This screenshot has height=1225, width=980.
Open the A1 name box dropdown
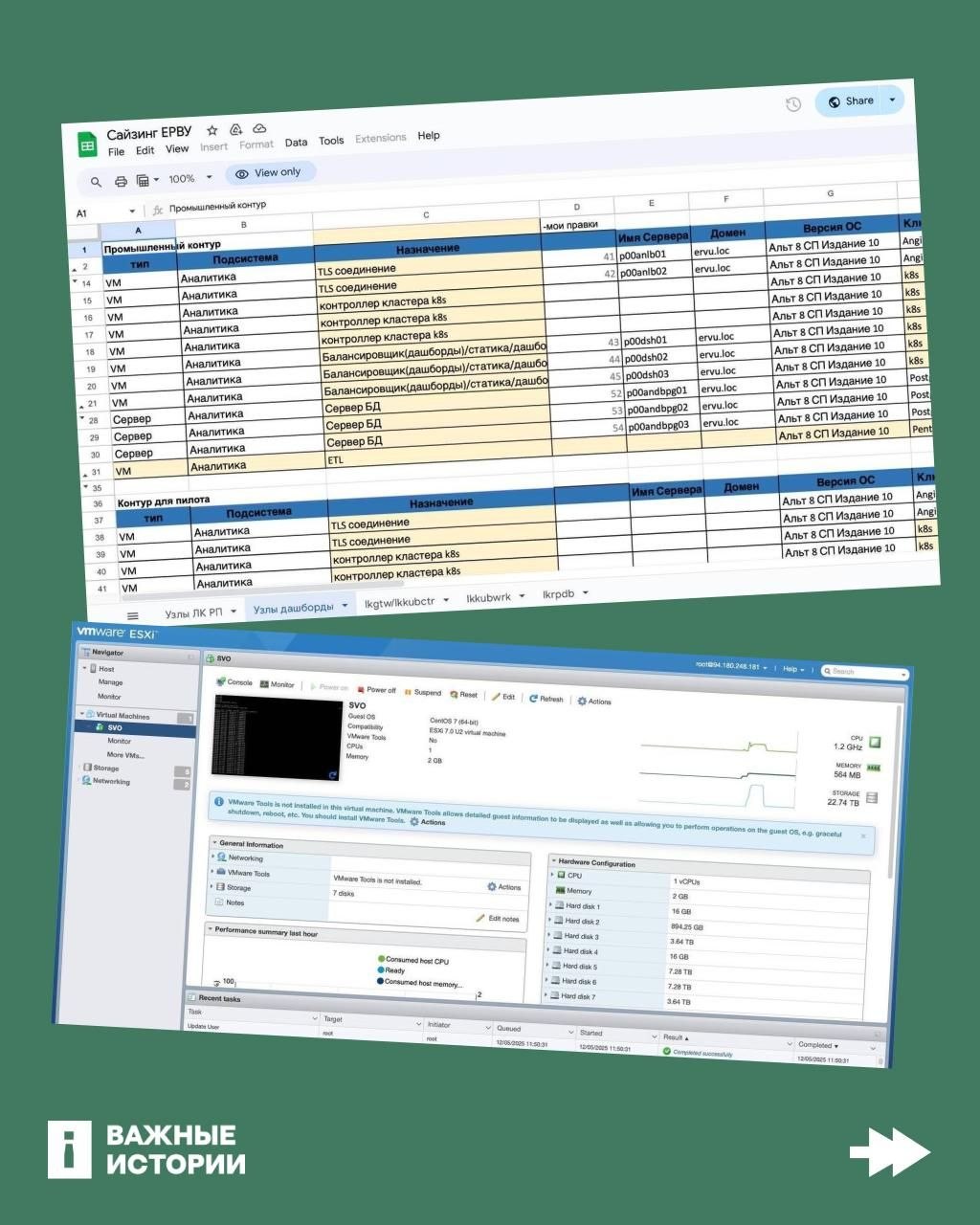coord(132,212)
